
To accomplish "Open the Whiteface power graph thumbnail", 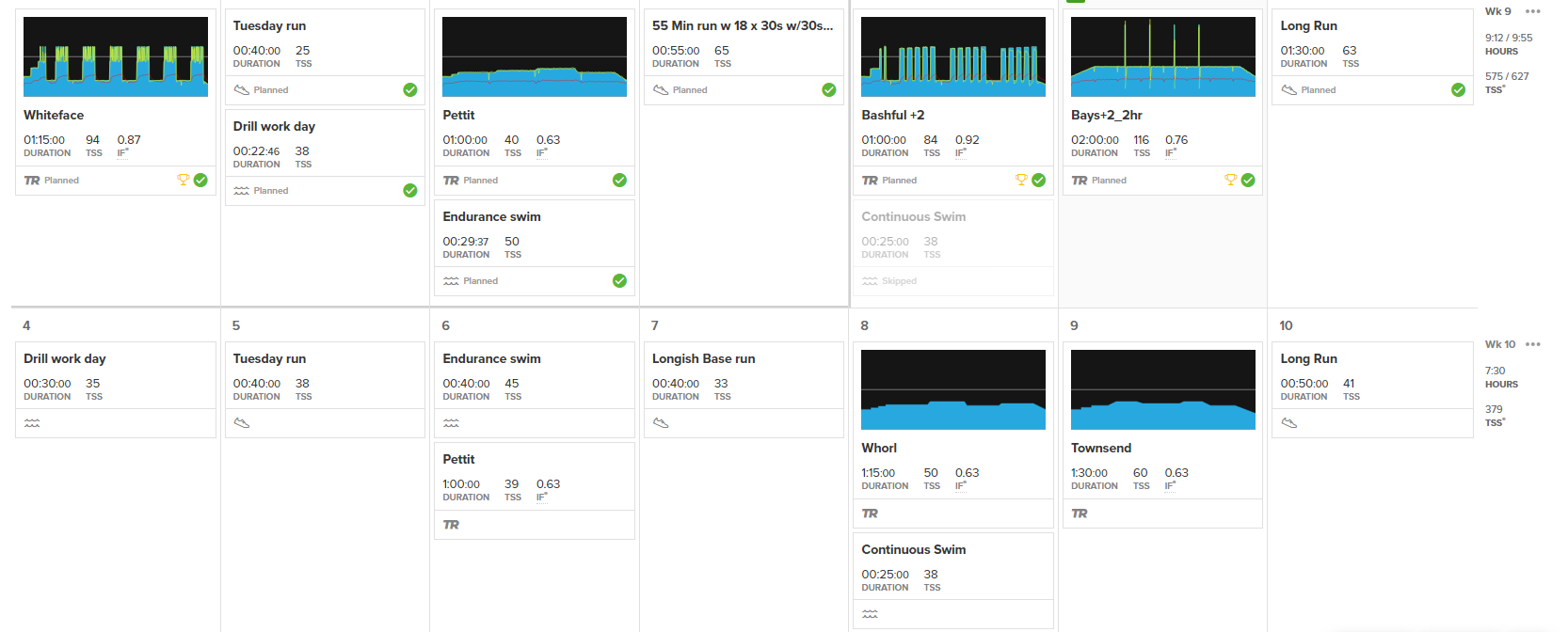I will tap(116, 56).
